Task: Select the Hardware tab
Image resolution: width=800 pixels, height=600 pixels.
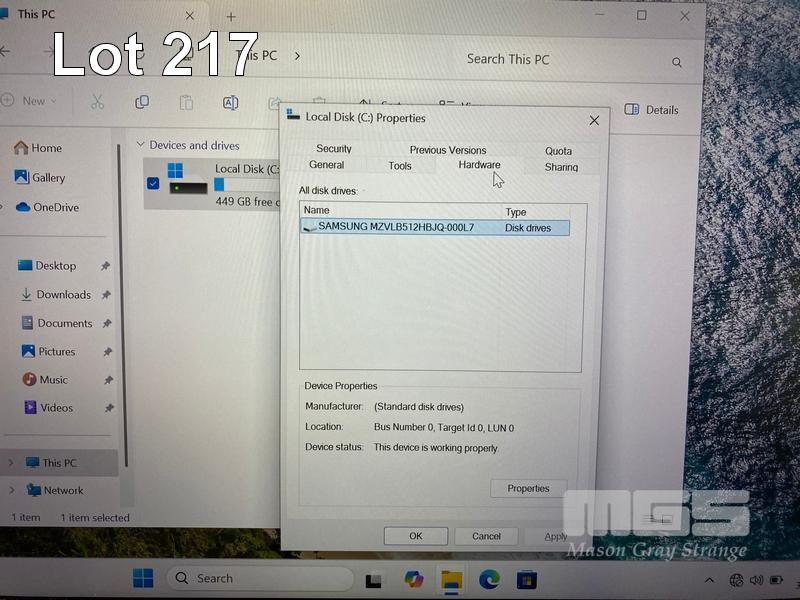Action: click(479, 165)
